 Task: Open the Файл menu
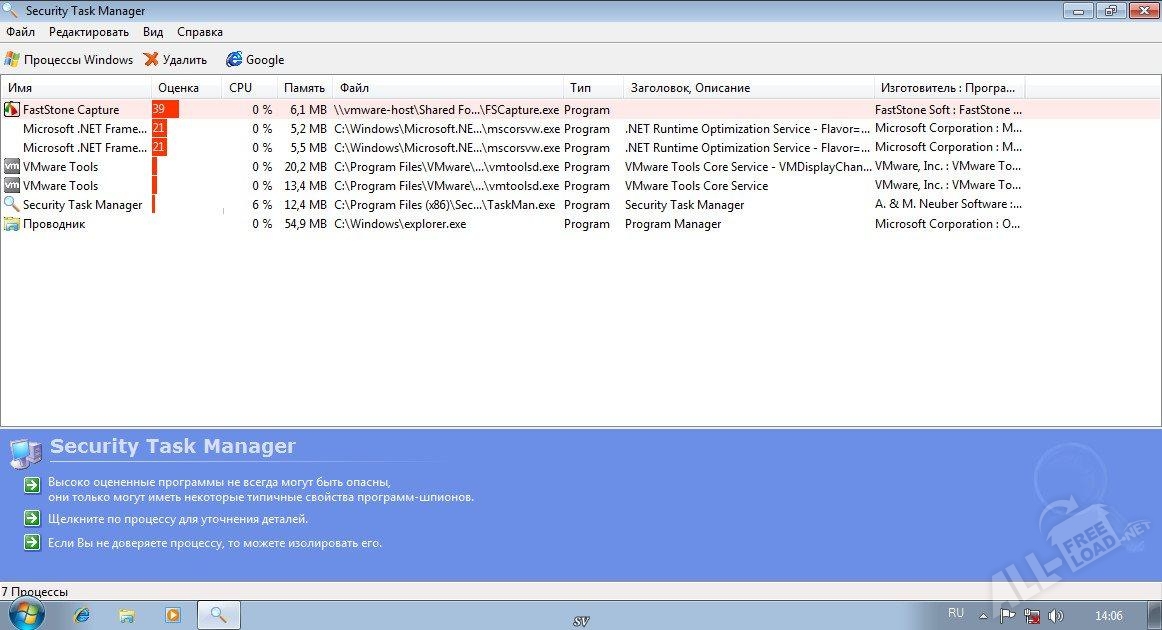[20, 32]
